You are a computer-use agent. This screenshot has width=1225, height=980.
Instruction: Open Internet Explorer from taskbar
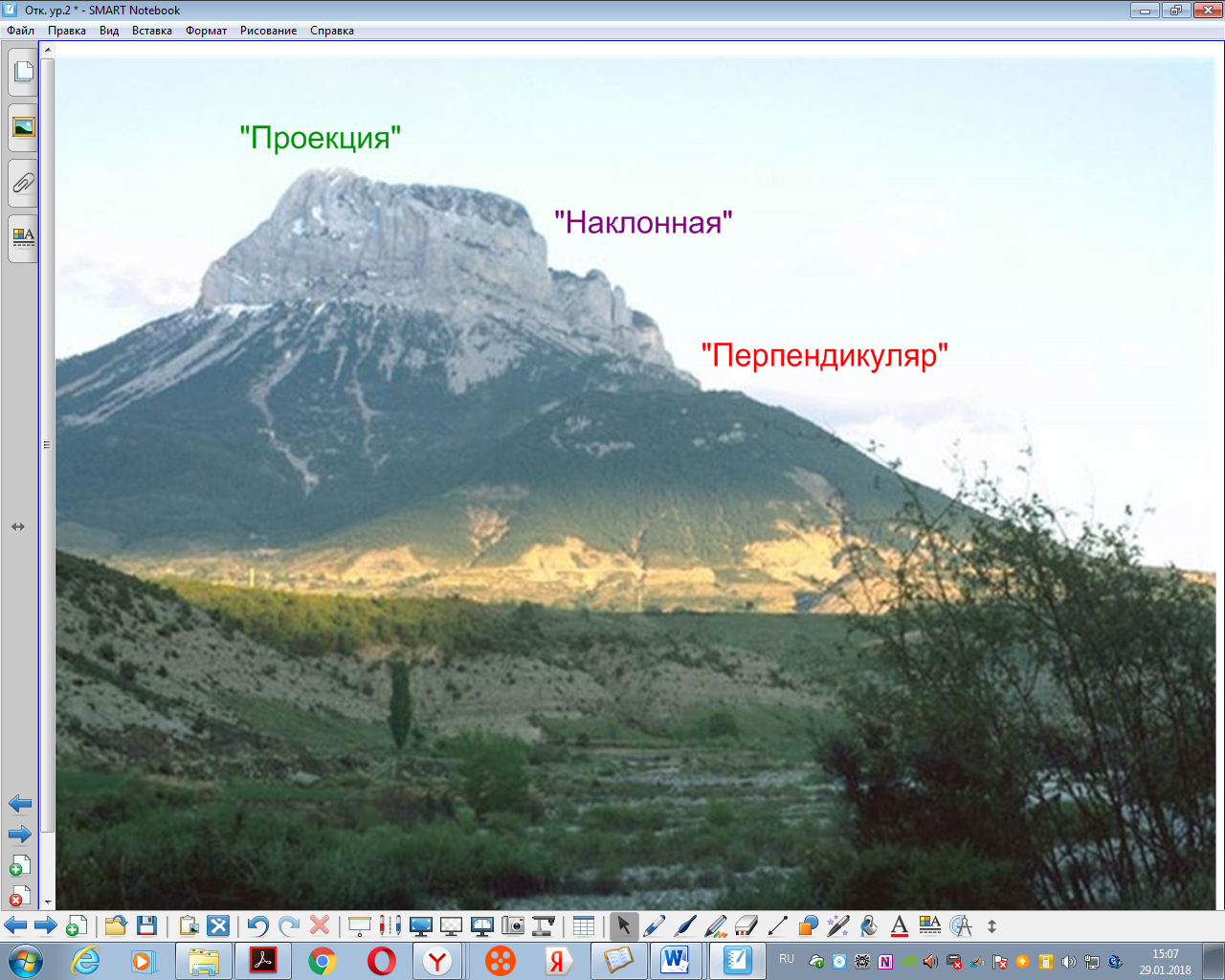(x=85, y=961)
